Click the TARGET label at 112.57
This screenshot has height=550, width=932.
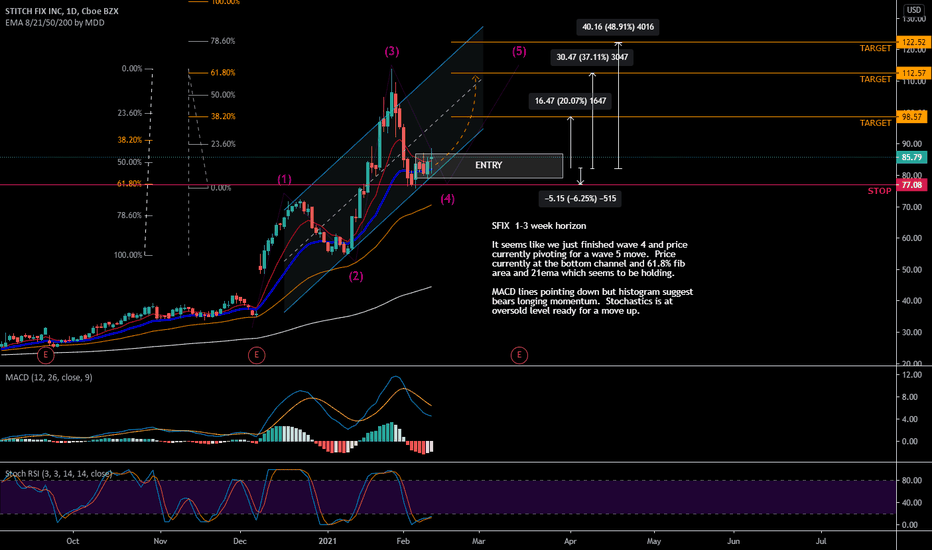point(876,79)
